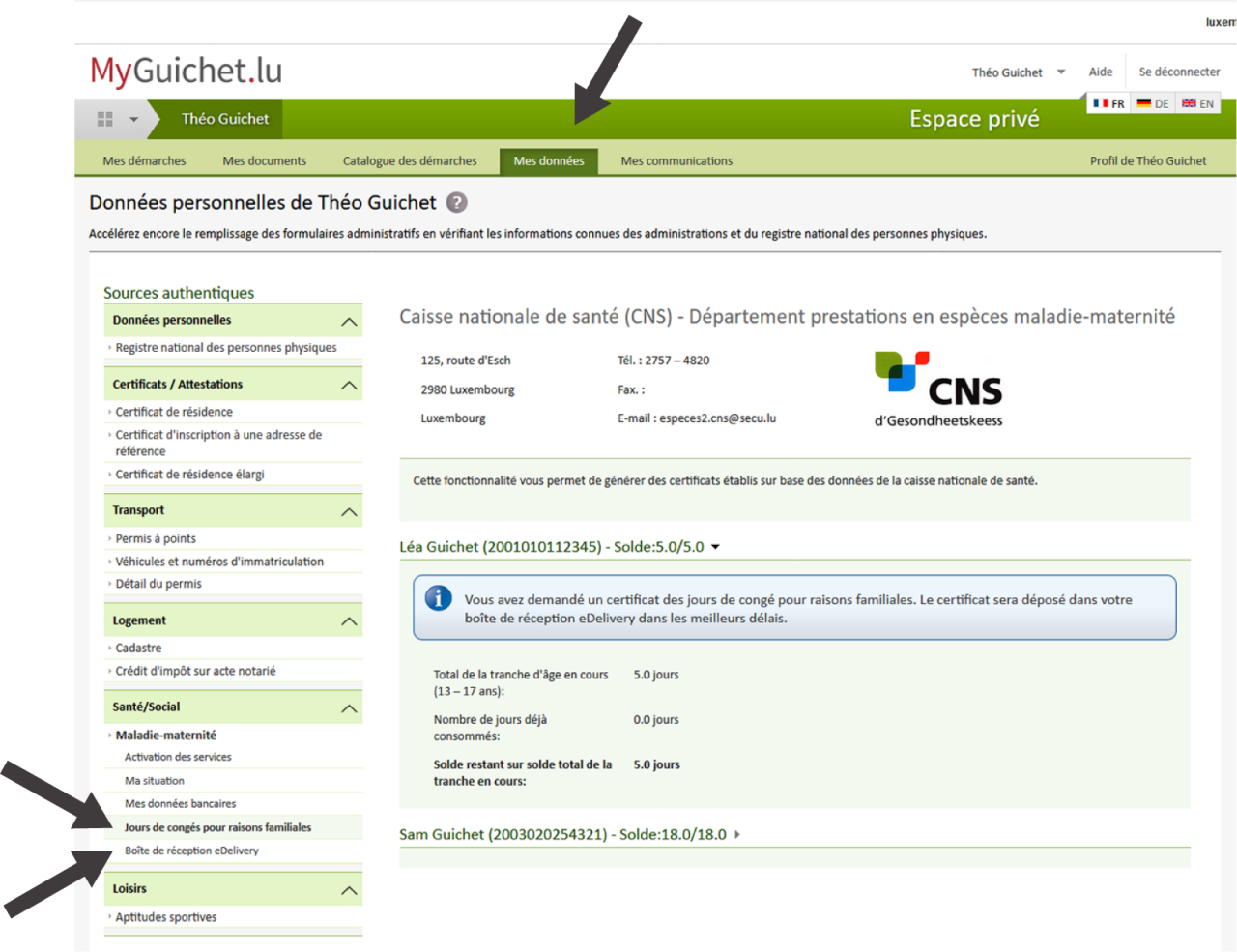
Task: Collapse the Loisirs section
Action: [349, 890]
